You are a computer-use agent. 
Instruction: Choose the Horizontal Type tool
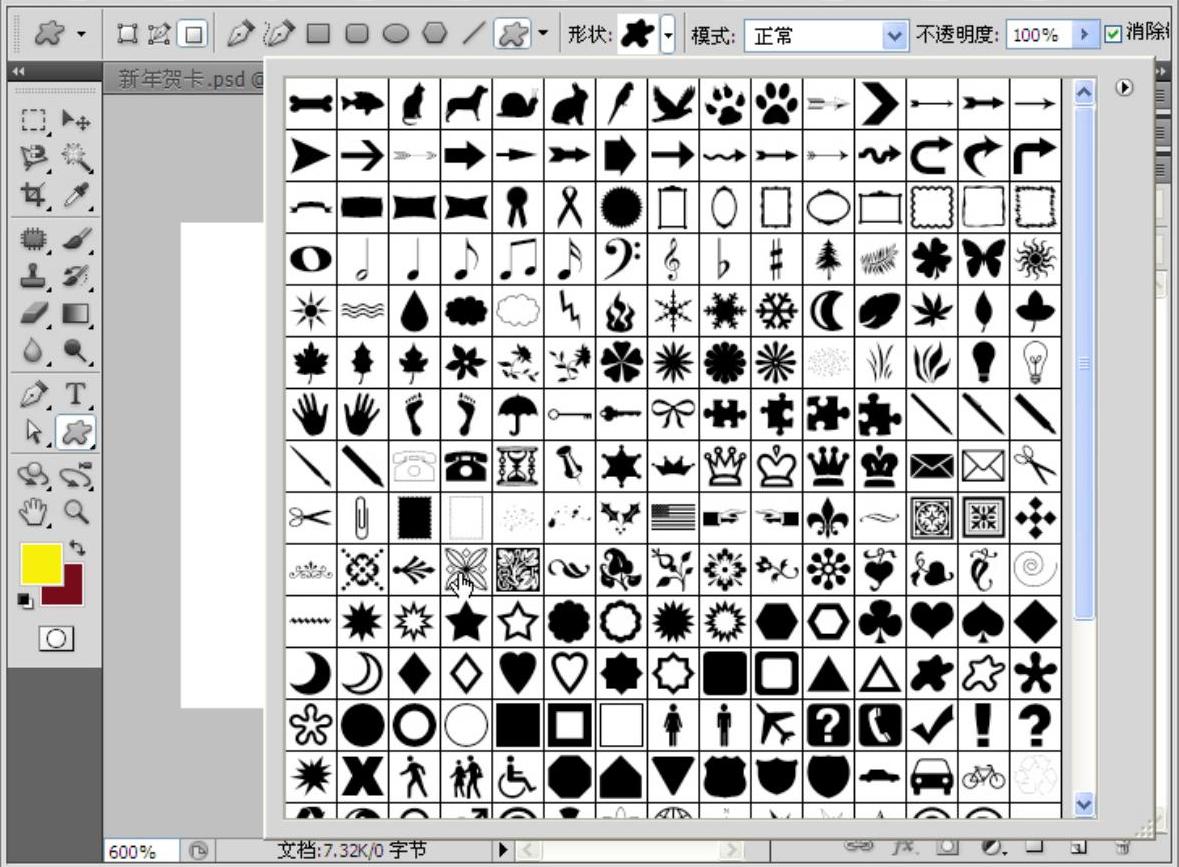(76, 394)
